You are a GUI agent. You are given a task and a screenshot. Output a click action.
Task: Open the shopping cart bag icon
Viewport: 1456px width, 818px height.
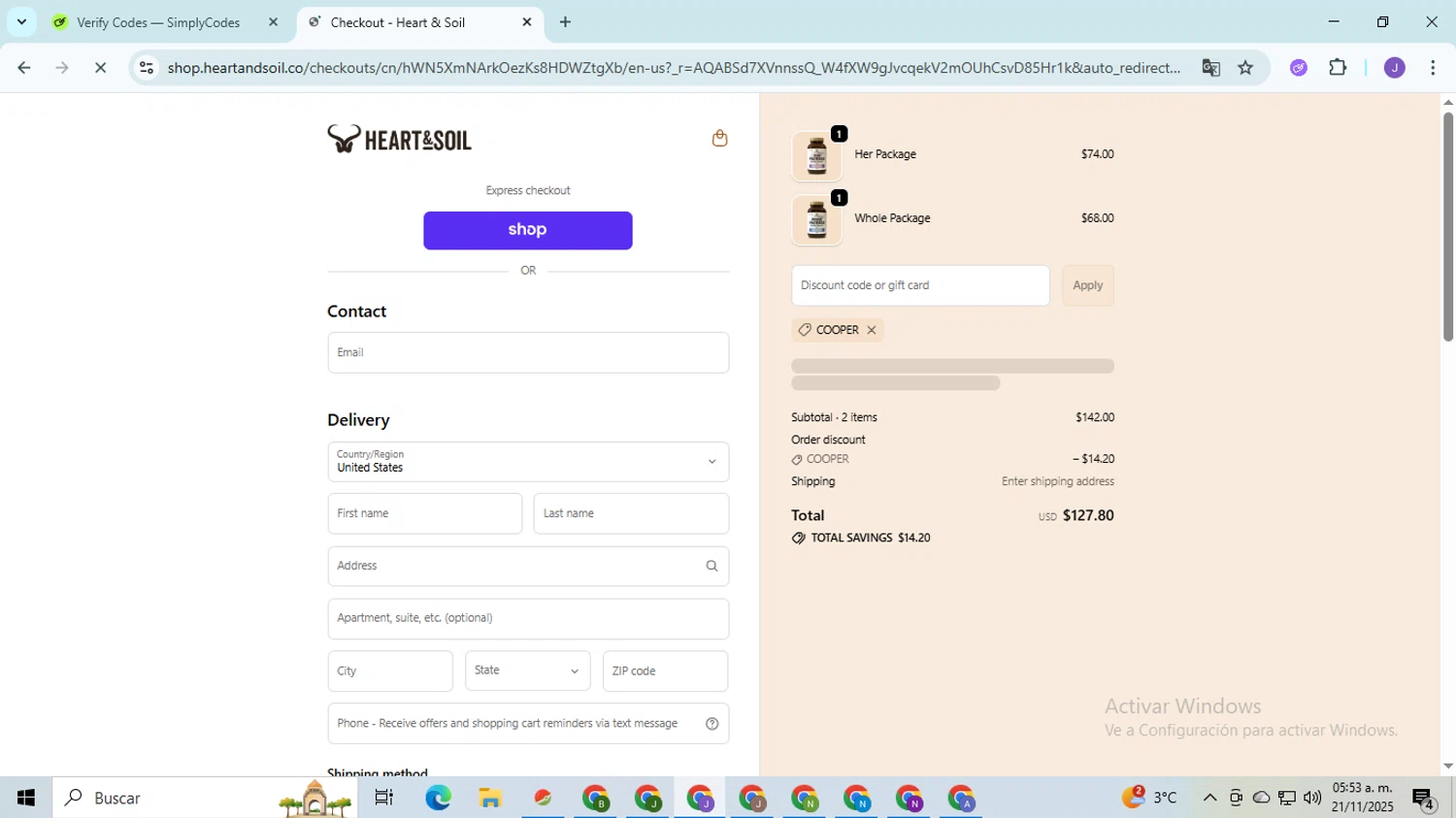pos(719,138)
